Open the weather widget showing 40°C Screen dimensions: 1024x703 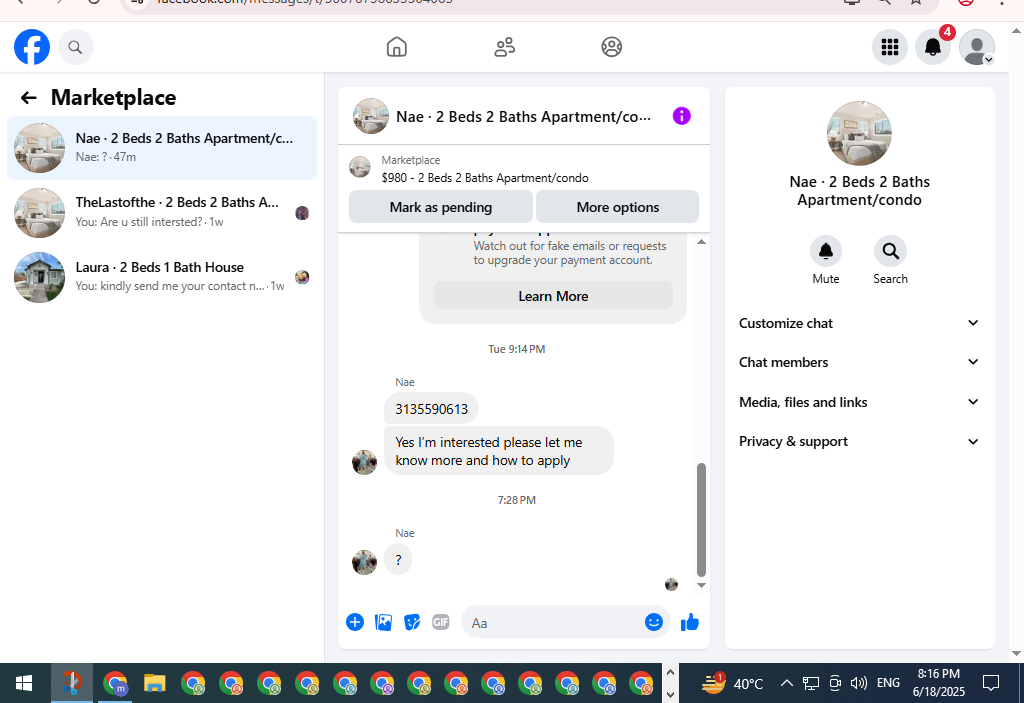point(731,683)
